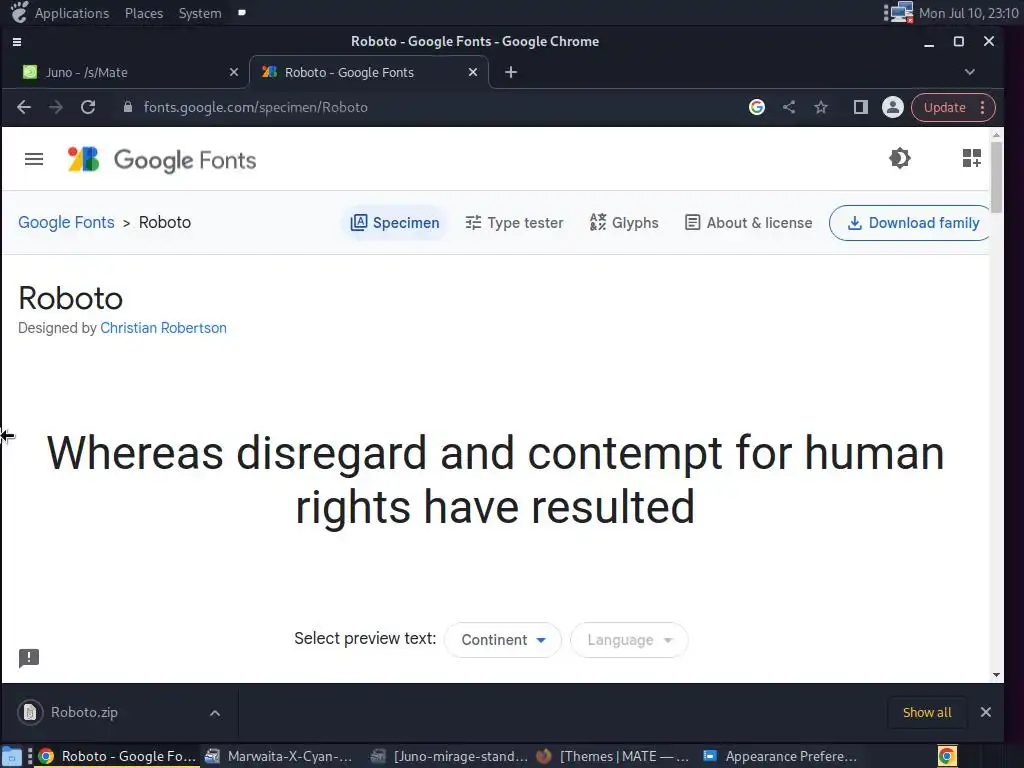Switch to the Juno - /s/Mate tab
Viewport: 1024px width, 768px height.
coord(124,72)
